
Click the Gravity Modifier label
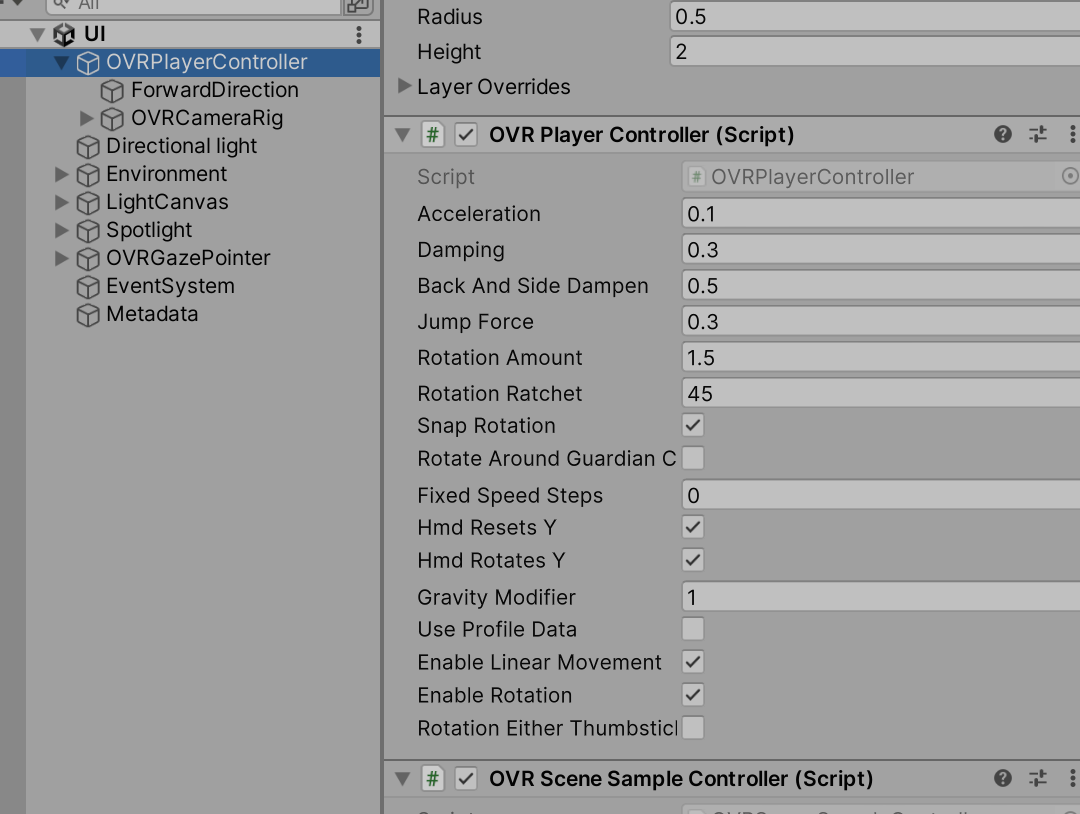(496, 597)
